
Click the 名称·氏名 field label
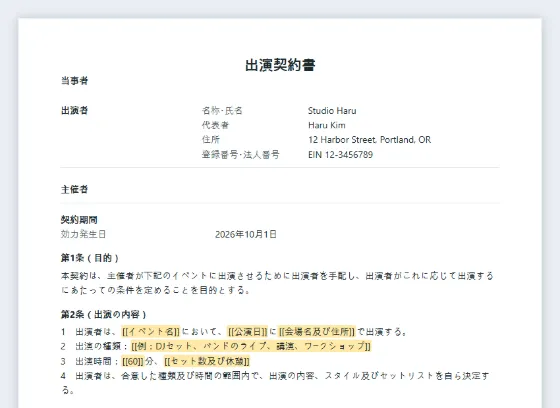[x=222, y=110]
